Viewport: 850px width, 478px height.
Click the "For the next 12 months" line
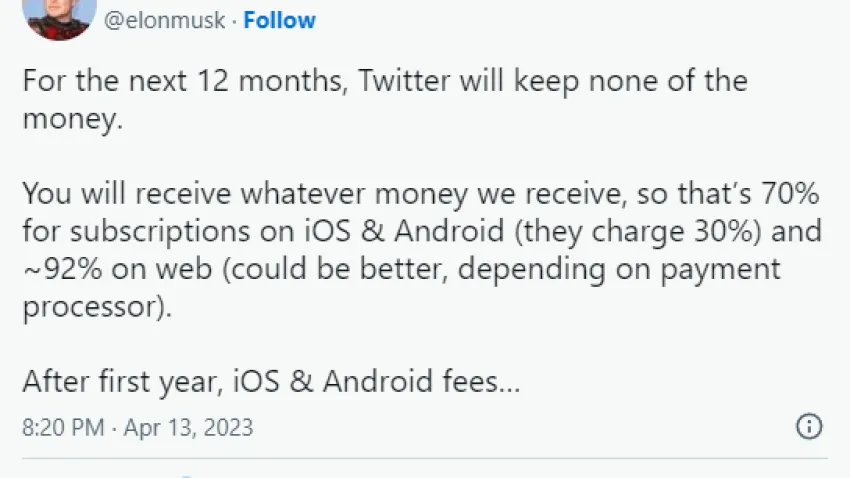click(x=385, y=81)
